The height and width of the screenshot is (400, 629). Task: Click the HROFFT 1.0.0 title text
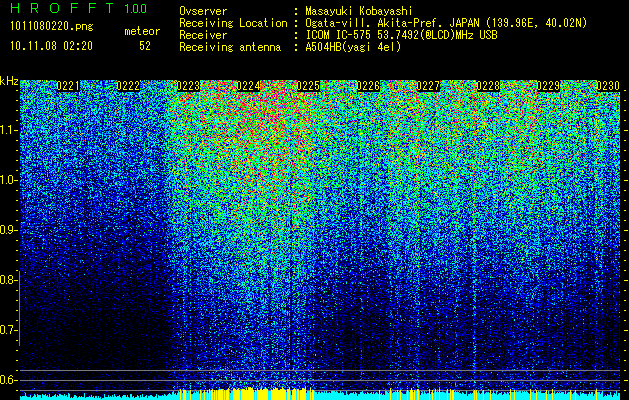click(x=79, y=8)
